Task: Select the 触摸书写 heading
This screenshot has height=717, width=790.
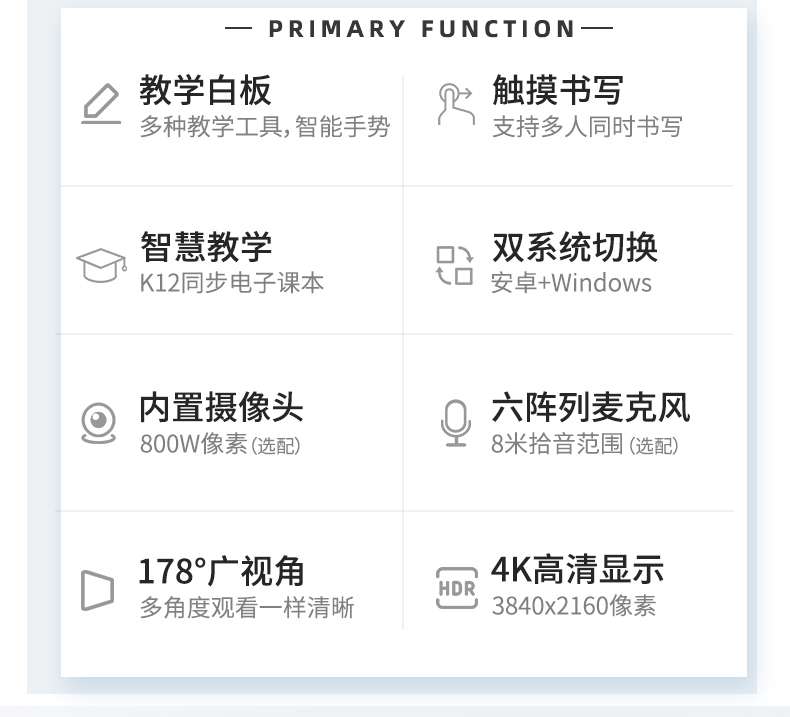Action: coord(557,91)
